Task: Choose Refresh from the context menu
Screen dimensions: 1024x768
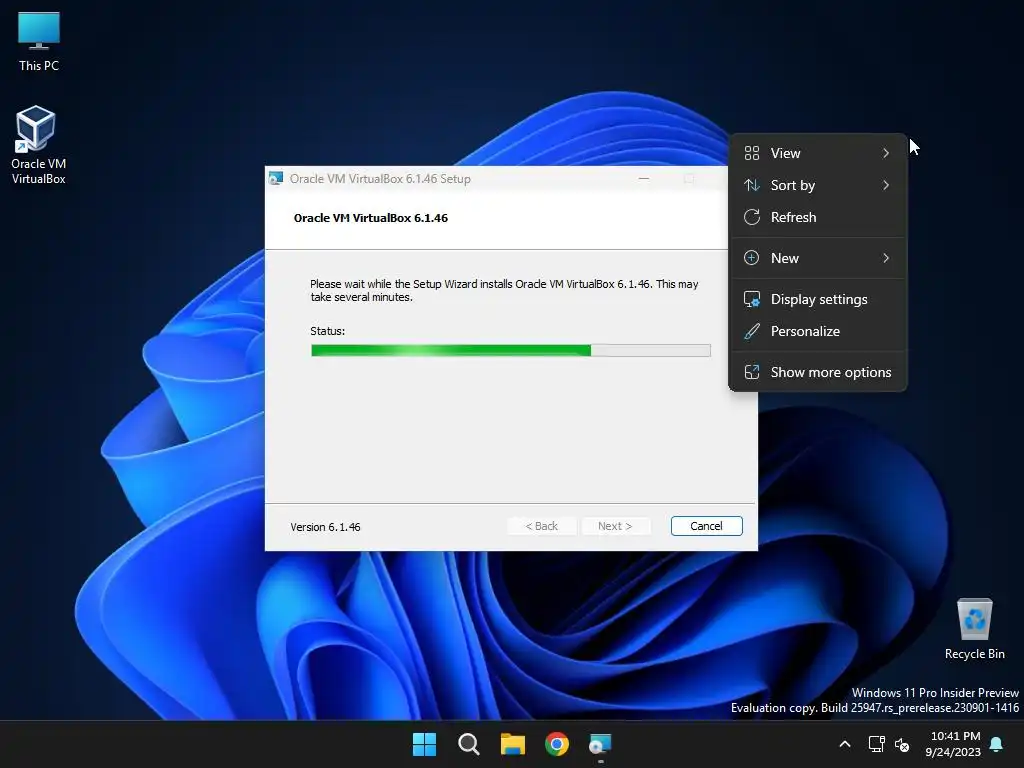Action: [x=817, y=217]
